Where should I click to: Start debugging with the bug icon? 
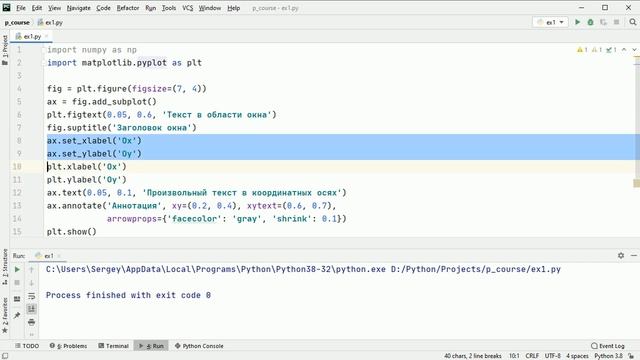[x=591, y=22]
